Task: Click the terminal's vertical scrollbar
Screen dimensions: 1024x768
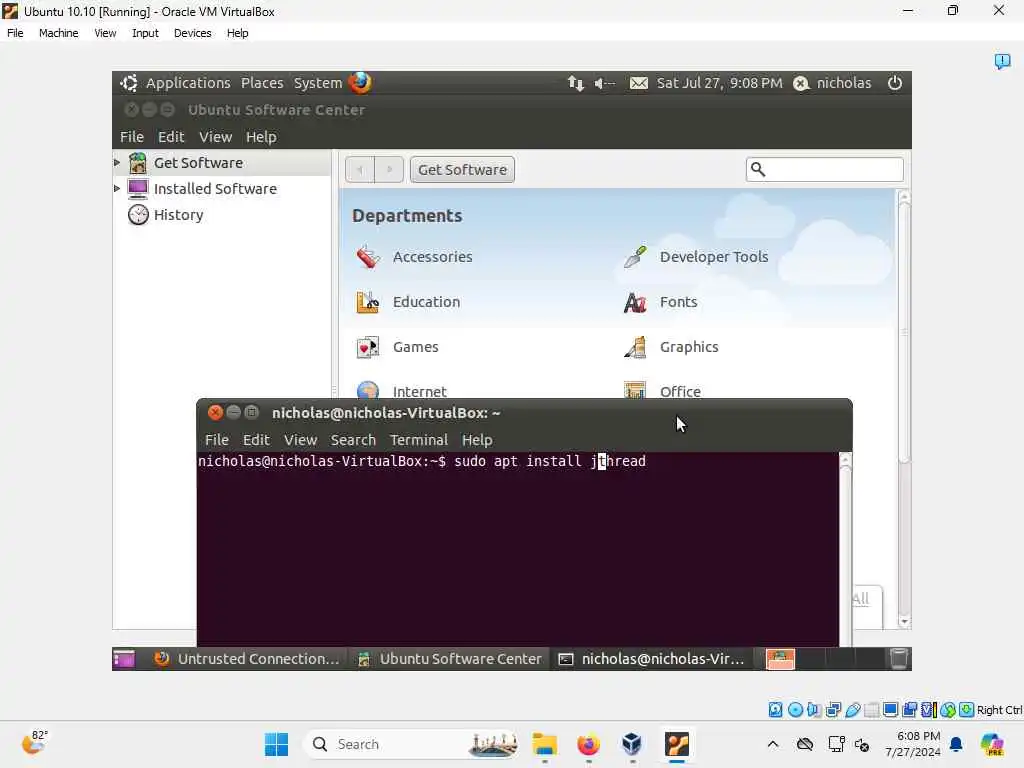Action: point(845,549)
